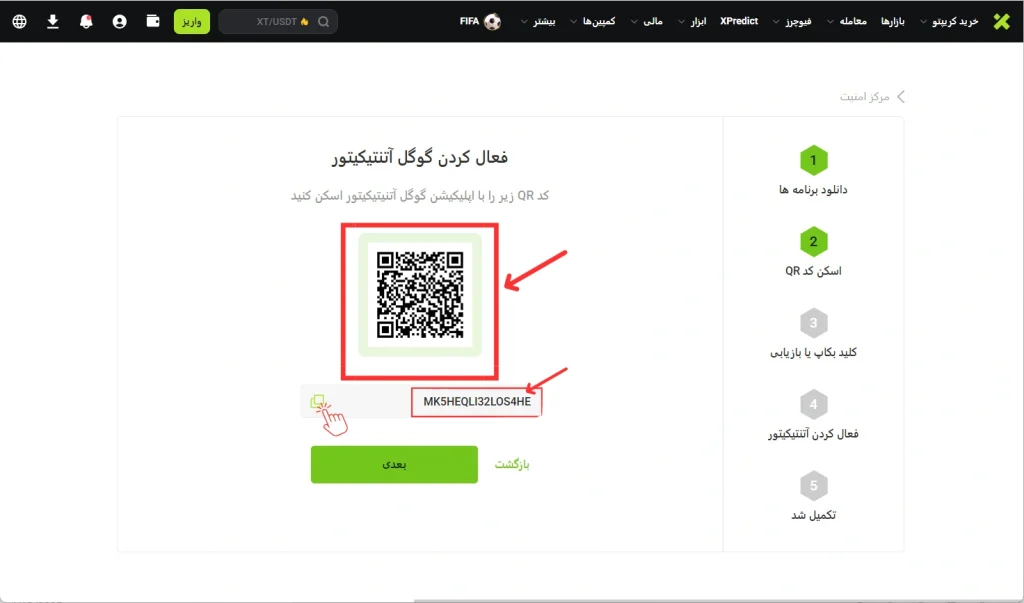Expand the فیوچرز futures dropdown
Viewport: 1024px width, 603px height.
(792, 22)
